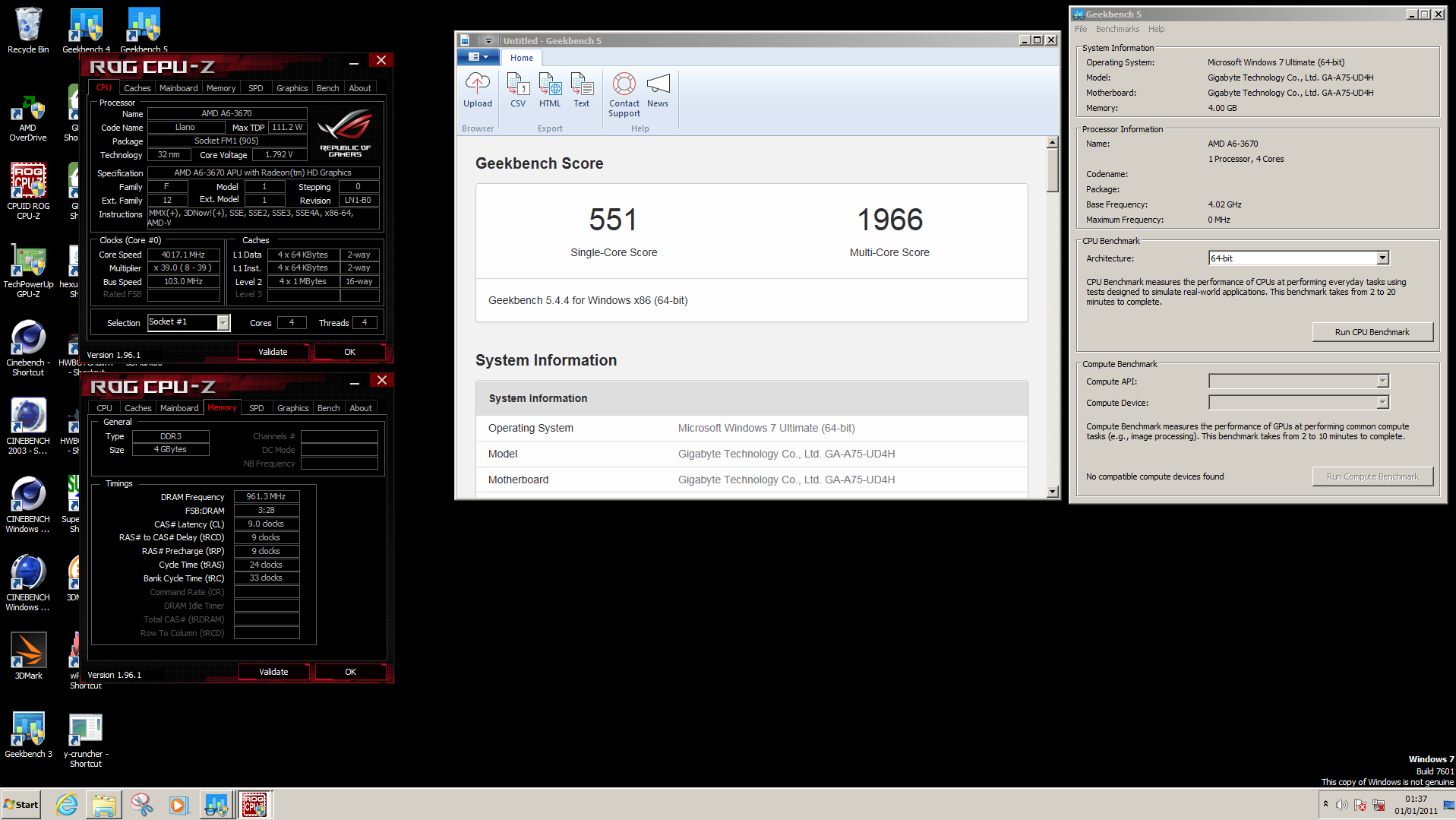Click Run Compute Benchmark button
The image size is (1456, 820).
[x=1372, y=476]
